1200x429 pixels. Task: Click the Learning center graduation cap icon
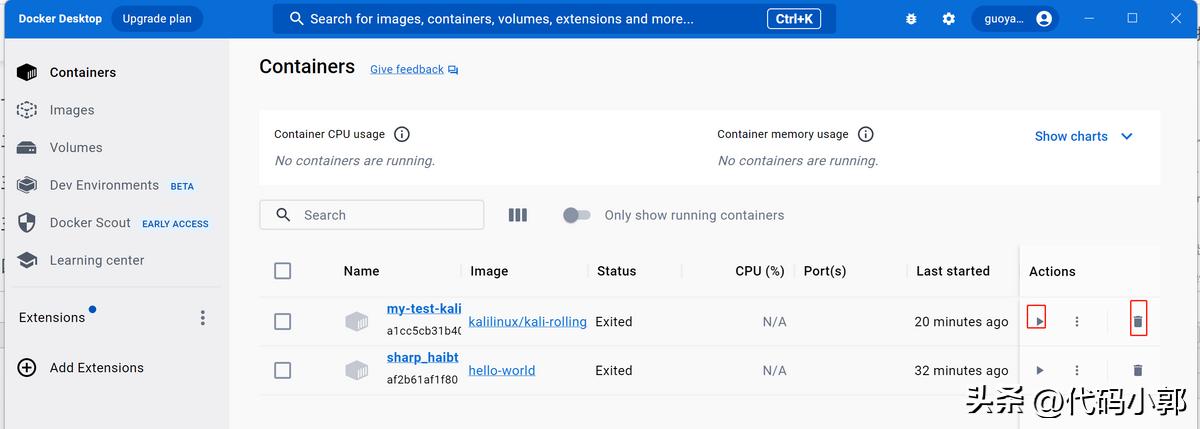click(27, 260)
